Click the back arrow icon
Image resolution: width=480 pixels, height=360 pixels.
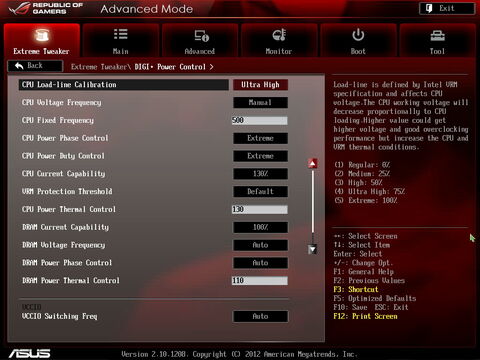tap(19, 66)
